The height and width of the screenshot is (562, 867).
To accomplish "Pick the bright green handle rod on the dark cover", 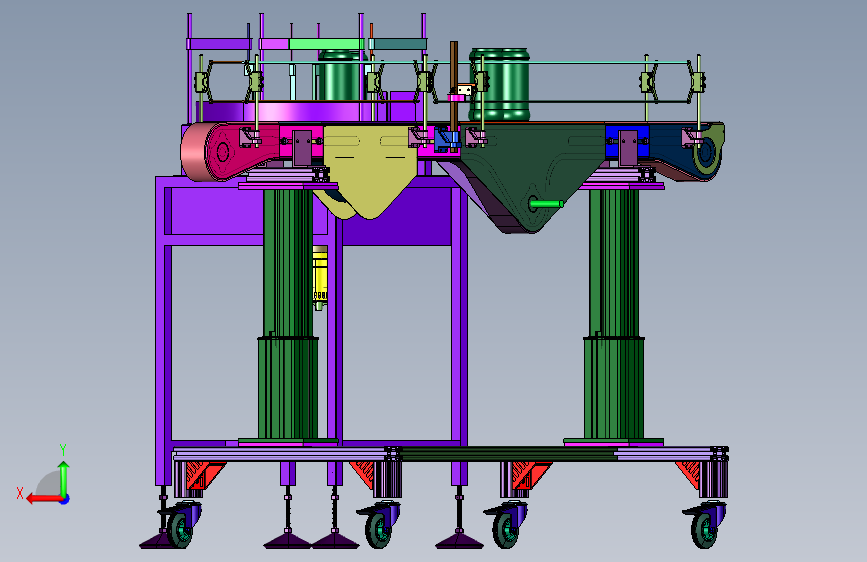I will (x=546, y=204).
